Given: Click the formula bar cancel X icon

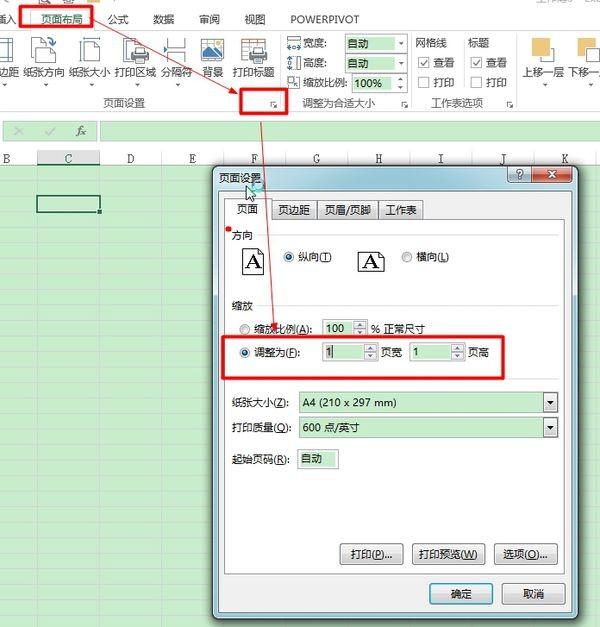Looking at the screenshot, I should tap(18, 131).
